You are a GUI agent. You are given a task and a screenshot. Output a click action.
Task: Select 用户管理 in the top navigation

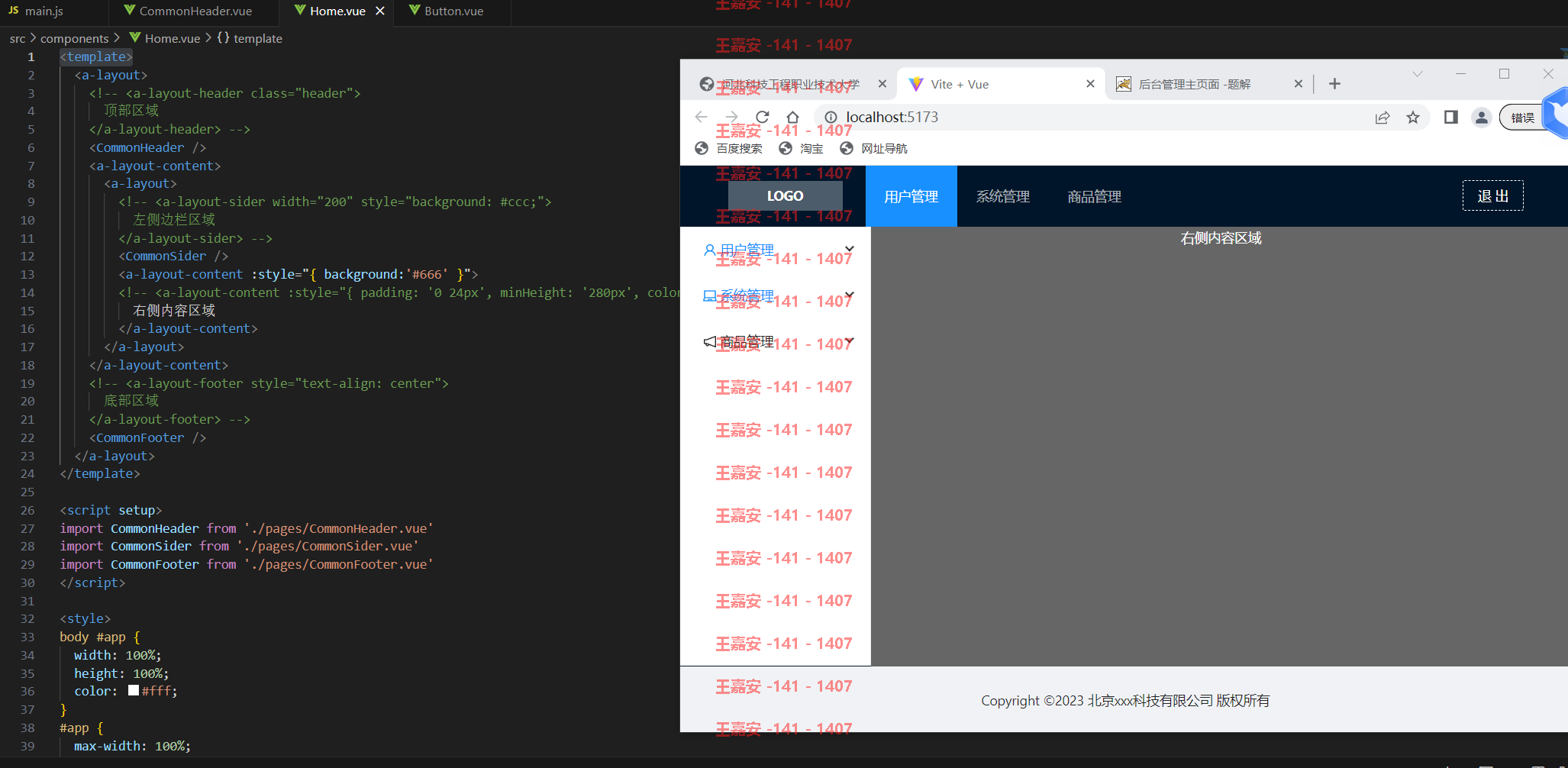tap(911, 196)
